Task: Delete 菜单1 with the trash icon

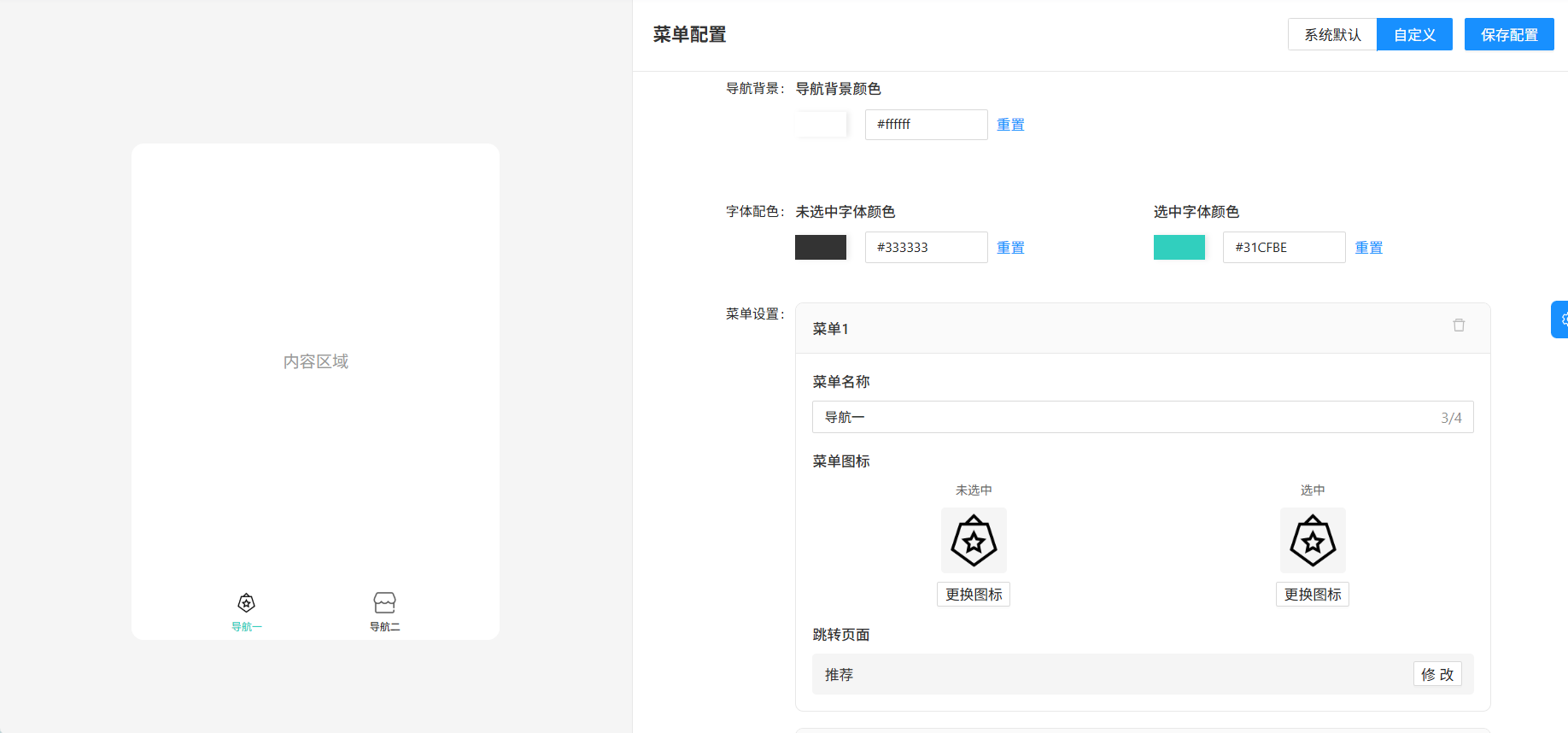Action: tap(1459, 325)
